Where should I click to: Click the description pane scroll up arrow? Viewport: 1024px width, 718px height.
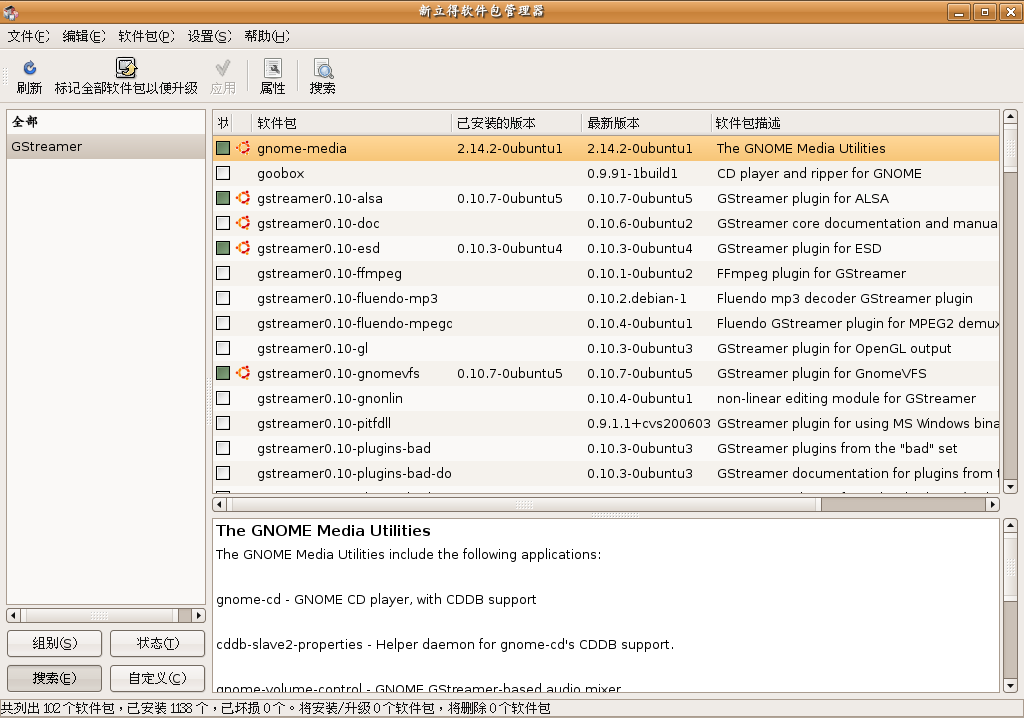click(x=1010, y=525)
